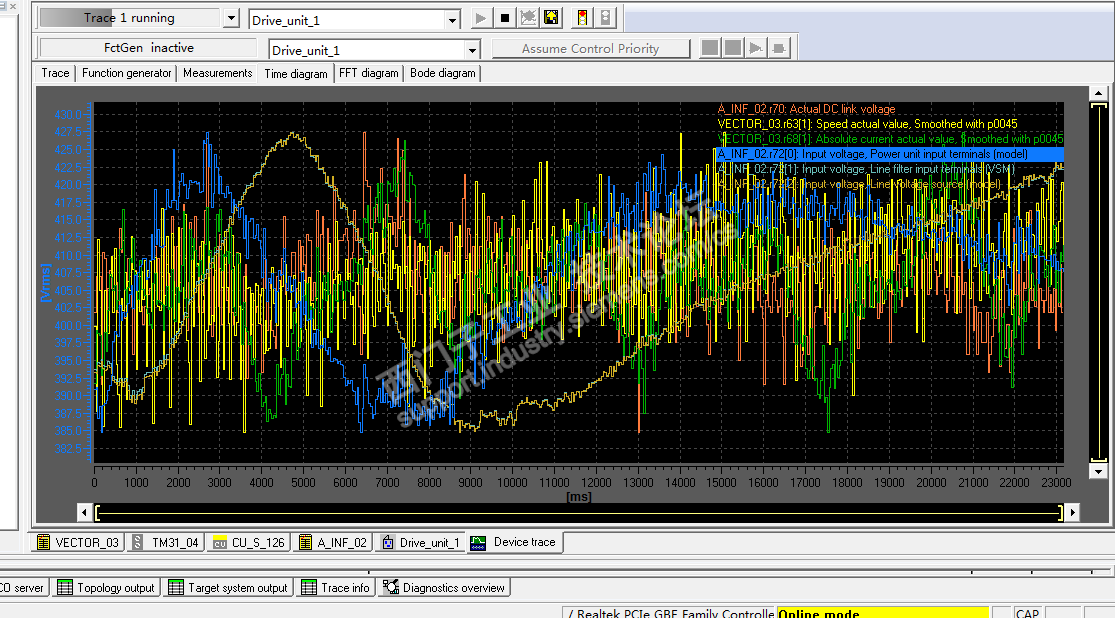This screenshot has width=1115, height=618.
Task: Open the A_INF_02 bottom tab
Action: pyautogui.click(x=334, y=543)
